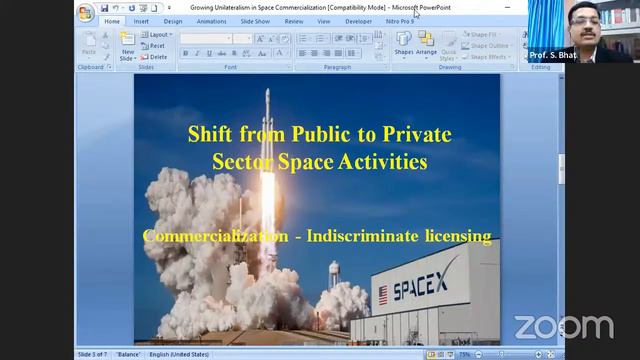The width and height of the screenshot is (640, 360).
Task: Open the Shape Fill dropdown
Action: click(482, 35)
